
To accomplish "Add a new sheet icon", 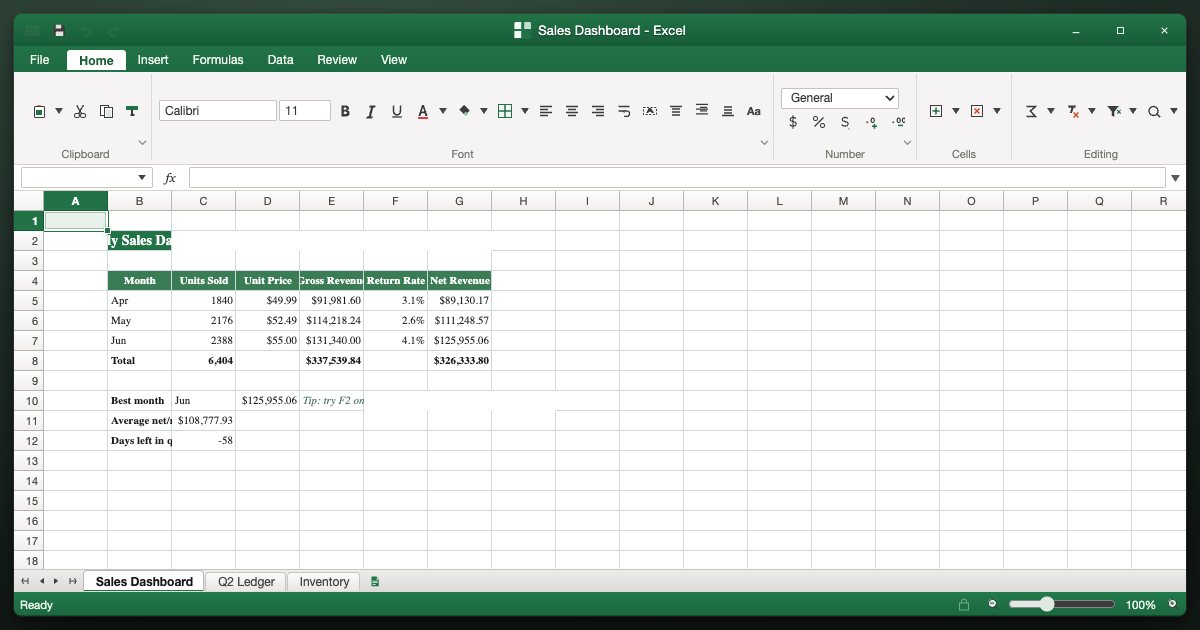I will pos(375,581).
